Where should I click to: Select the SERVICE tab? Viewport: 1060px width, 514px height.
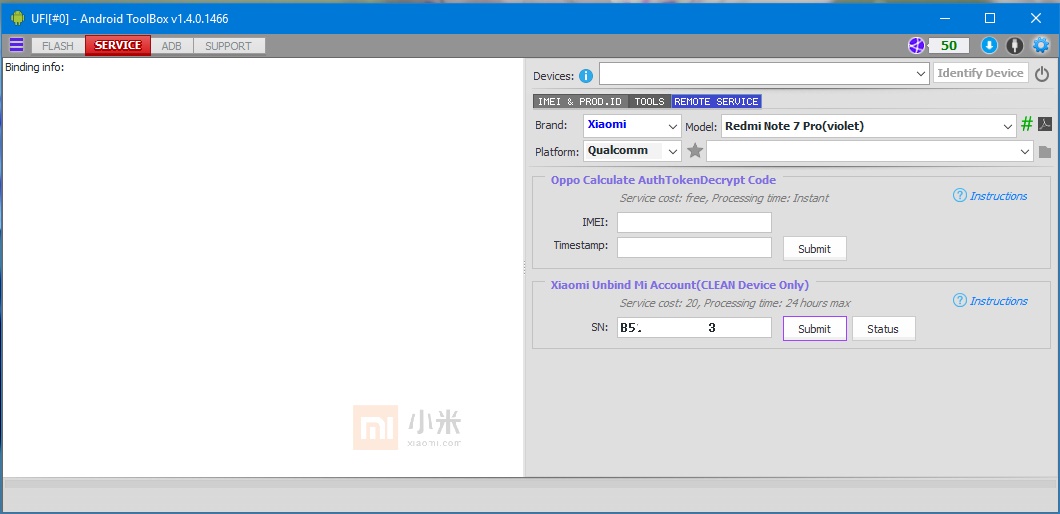pos(118,45)
